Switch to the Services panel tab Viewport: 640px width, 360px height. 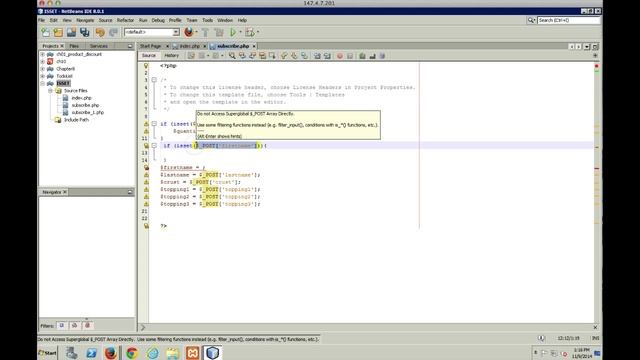pyautogui.click(x=99, y=46)
